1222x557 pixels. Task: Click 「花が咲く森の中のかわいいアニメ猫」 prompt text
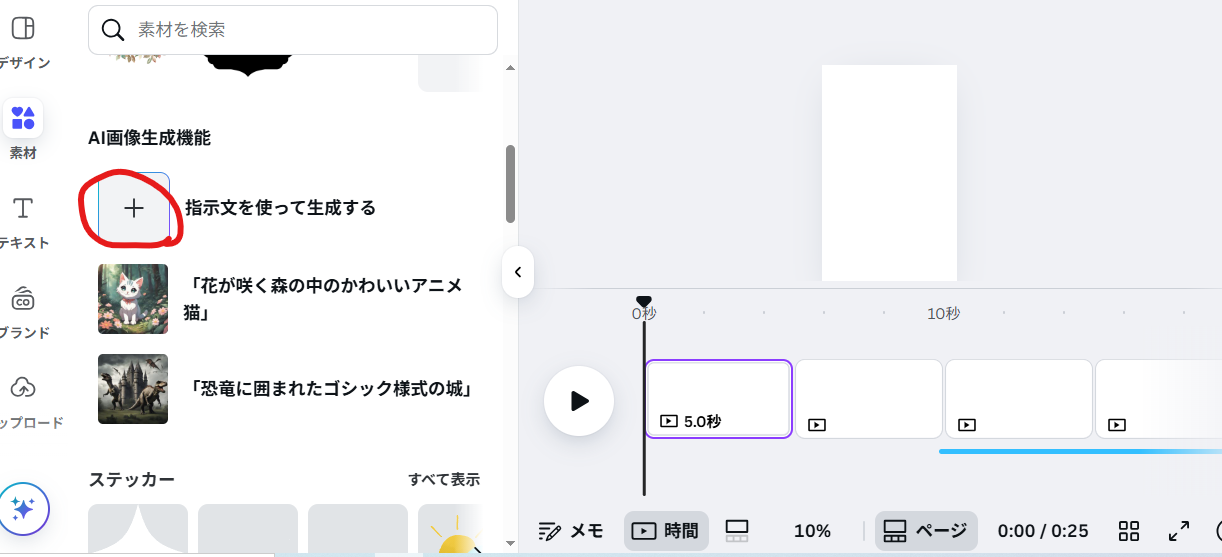326,299
